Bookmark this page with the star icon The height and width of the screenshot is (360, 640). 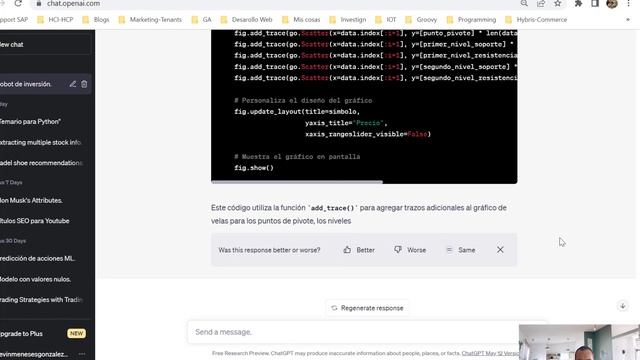(x=558, y=3)
